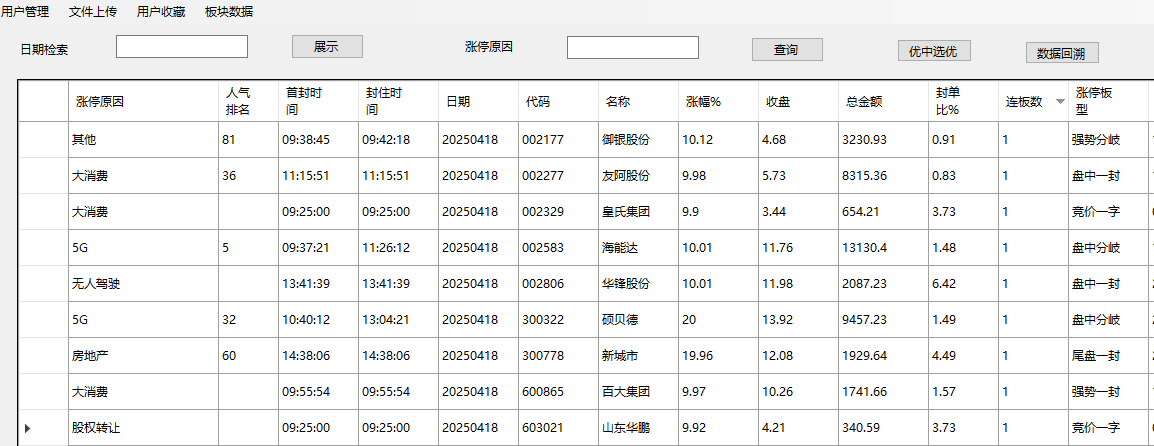The width and height of the screenshot is (1154, 446).
Task: Sort by the 代码 column header
Action: click(558, 102)
